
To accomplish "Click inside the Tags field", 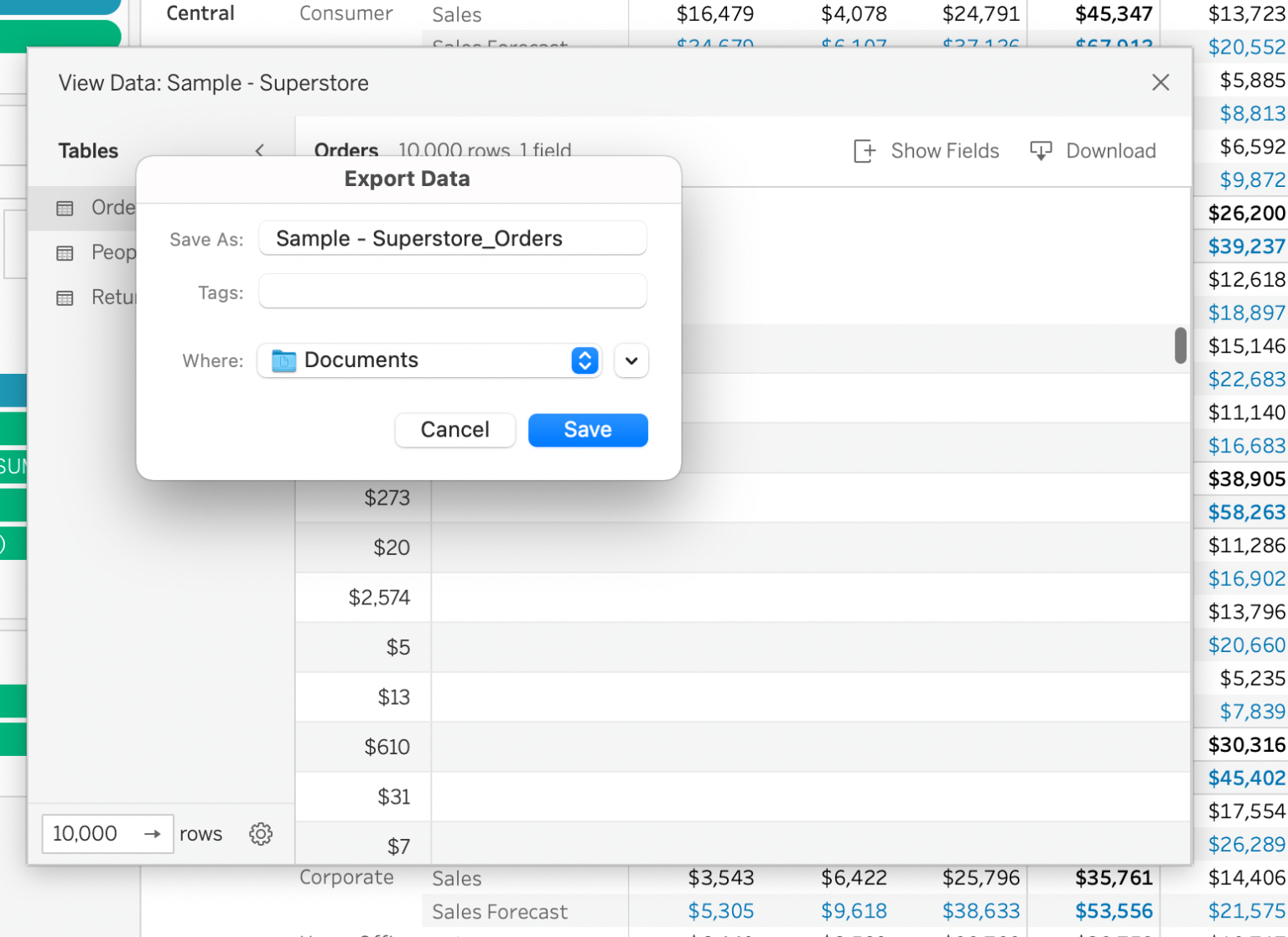I will click(452, 291).
